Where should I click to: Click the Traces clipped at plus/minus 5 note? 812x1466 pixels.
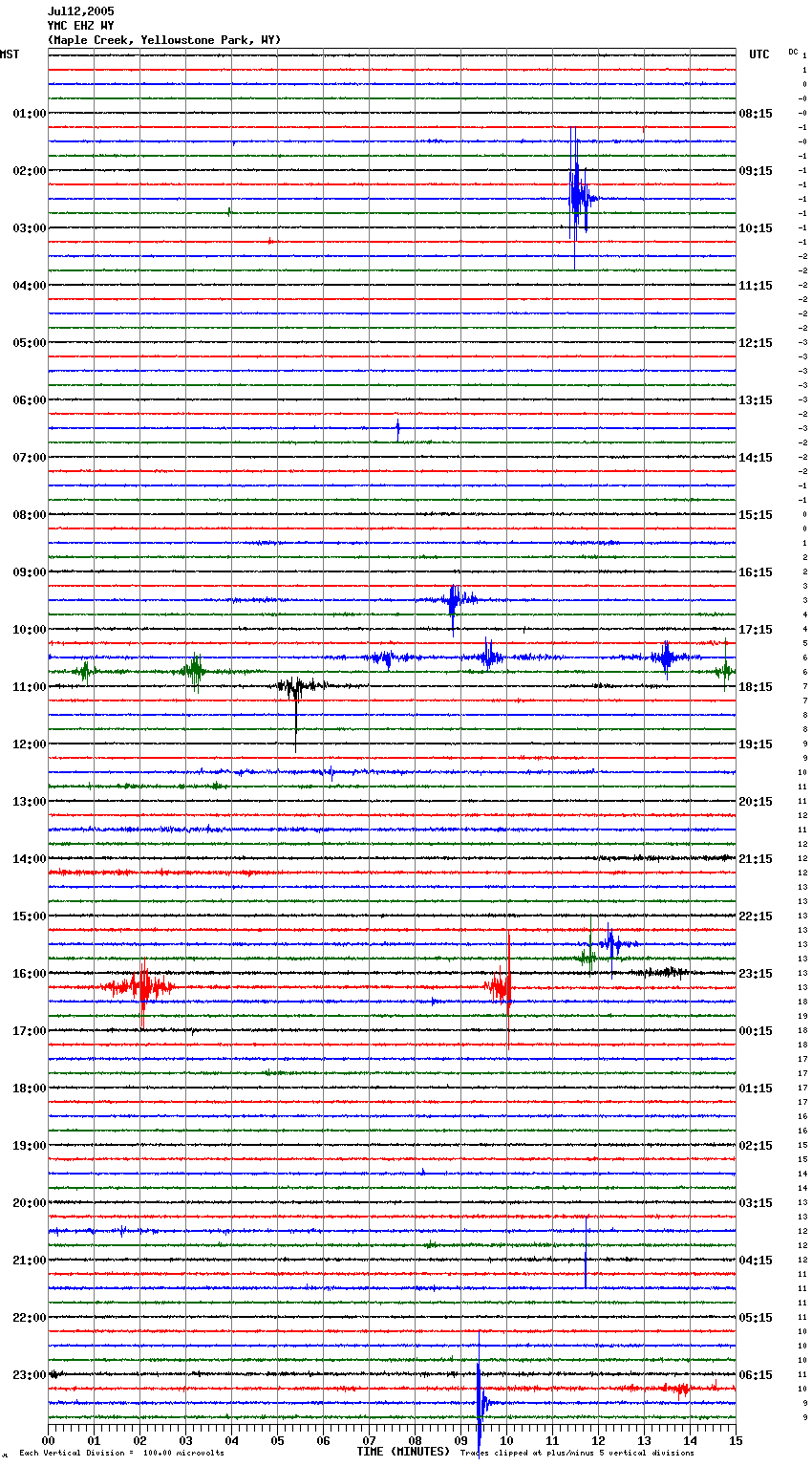point(577,1454)
